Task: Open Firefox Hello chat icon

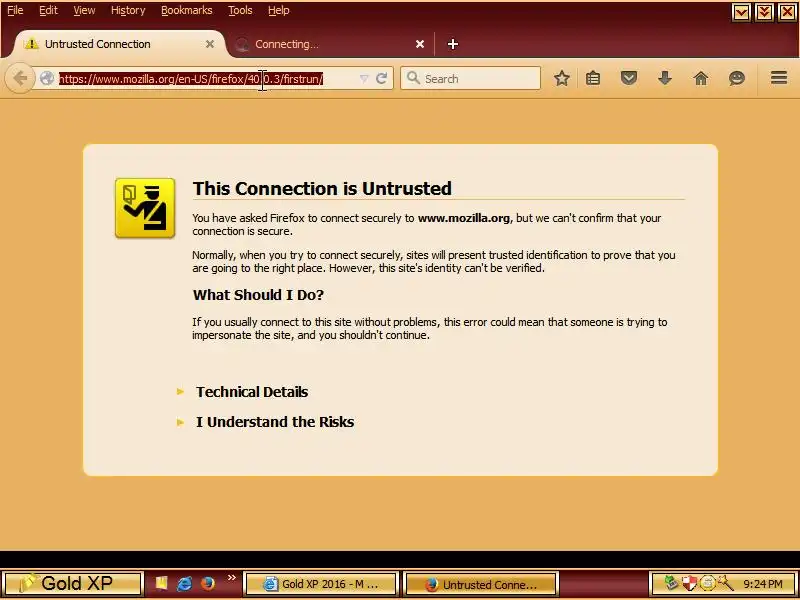Action: tap(737, 79)
